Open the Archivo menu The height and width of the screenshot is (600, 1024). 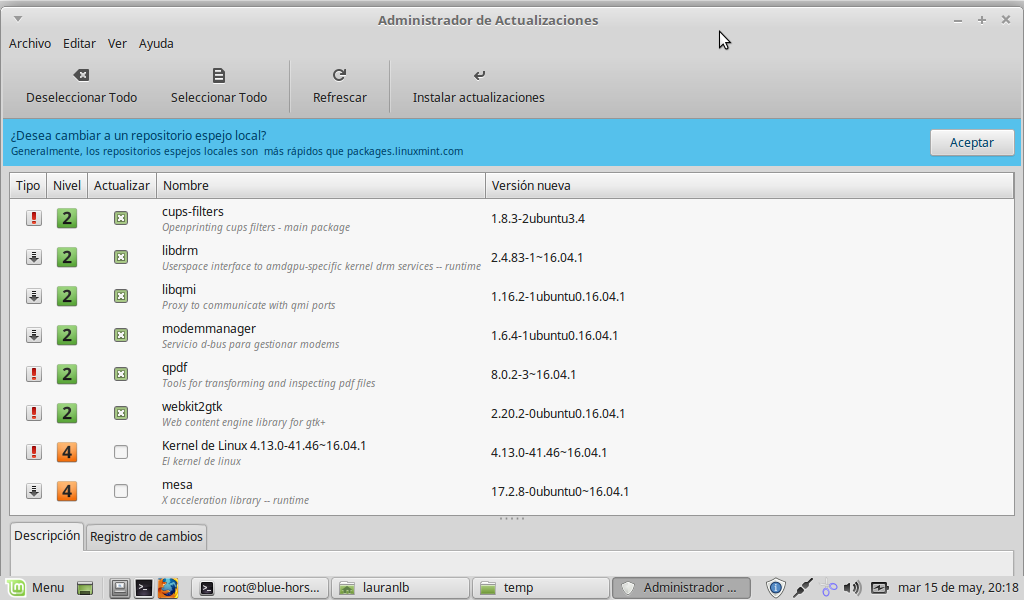click(x=30, y=43)
